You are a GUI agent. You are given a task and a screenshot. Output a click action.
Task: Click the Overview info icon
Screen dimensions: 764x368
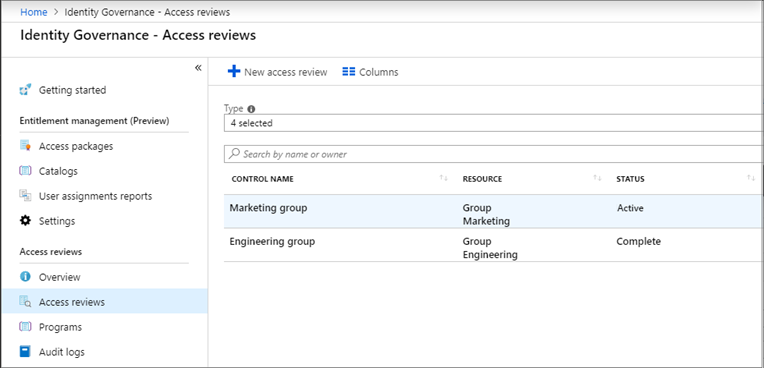25,277
